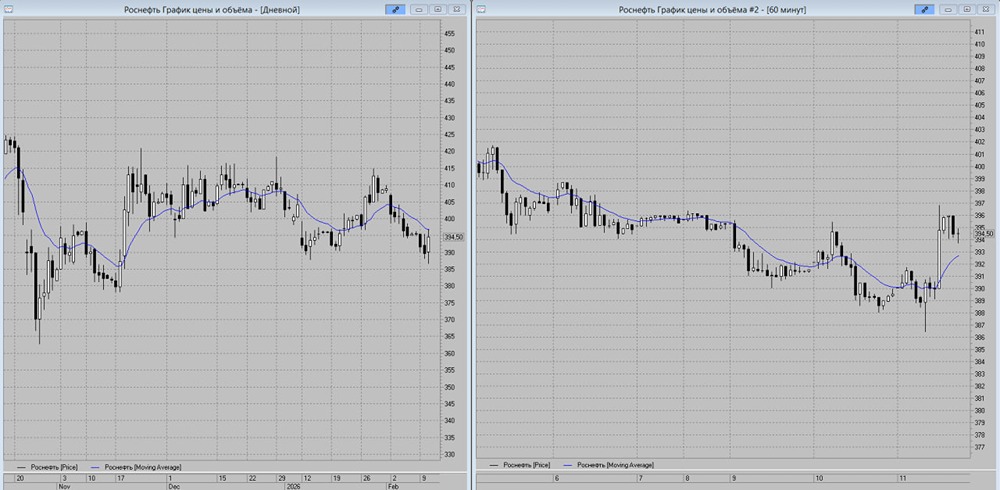Open system menu icon of the 60-minute chart window
The width and height of the screenshot is (1000, 490).
pyautogui.click(x=481, y=9)
